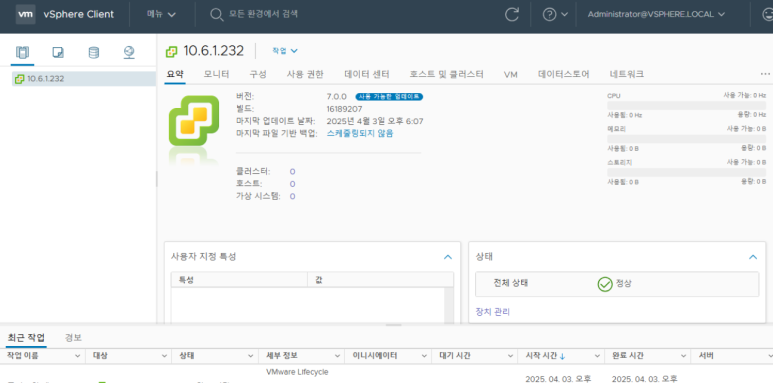Click the VMware vm logo icon

click(x=26, y=14)
